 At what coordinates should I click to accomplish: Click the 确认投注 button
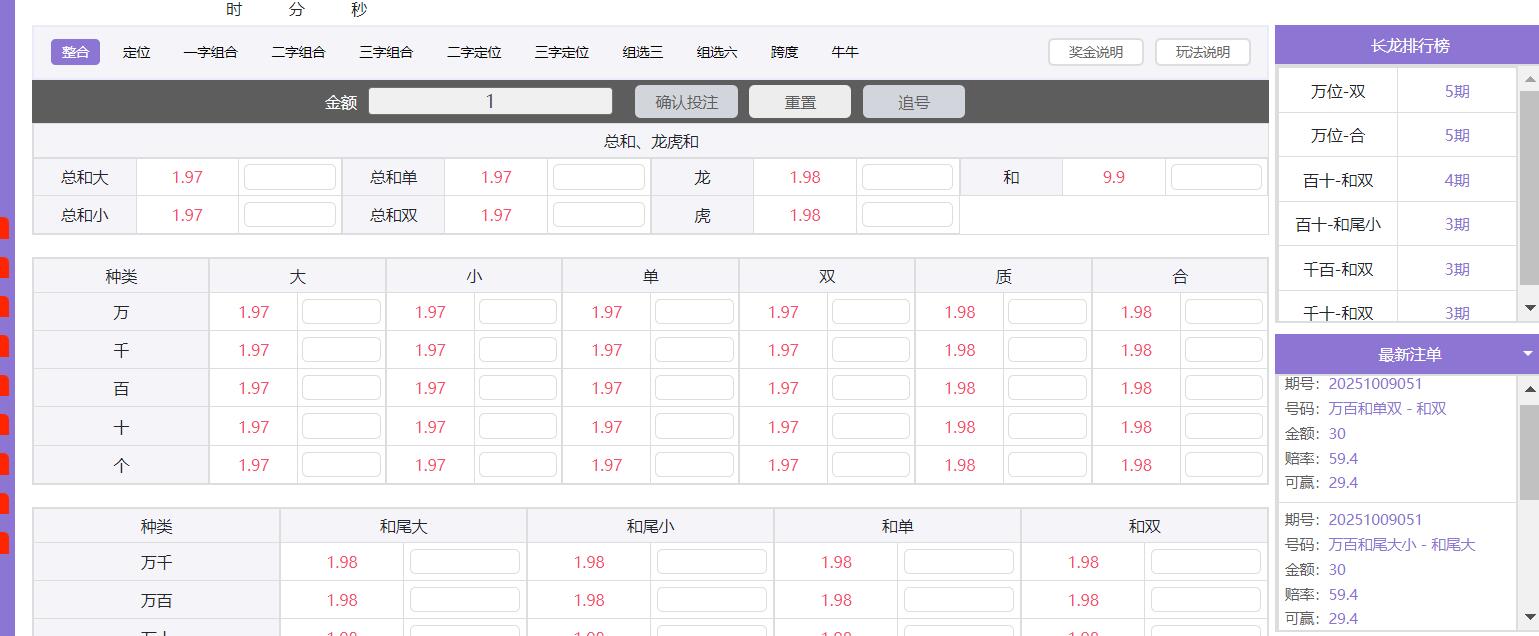(686, 102)
